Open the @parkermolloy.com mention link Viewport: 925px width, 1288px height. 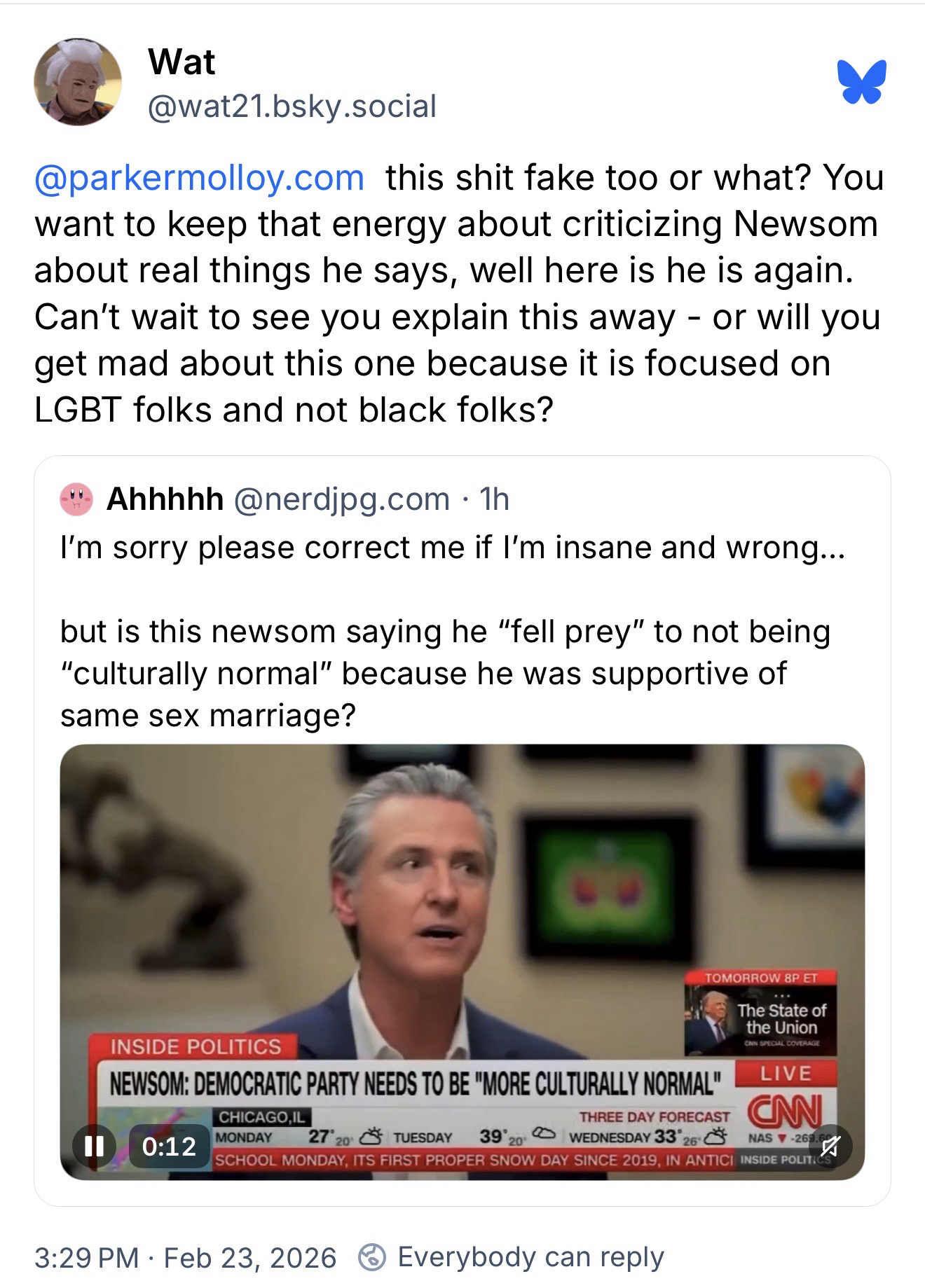[x=199, y=177]
